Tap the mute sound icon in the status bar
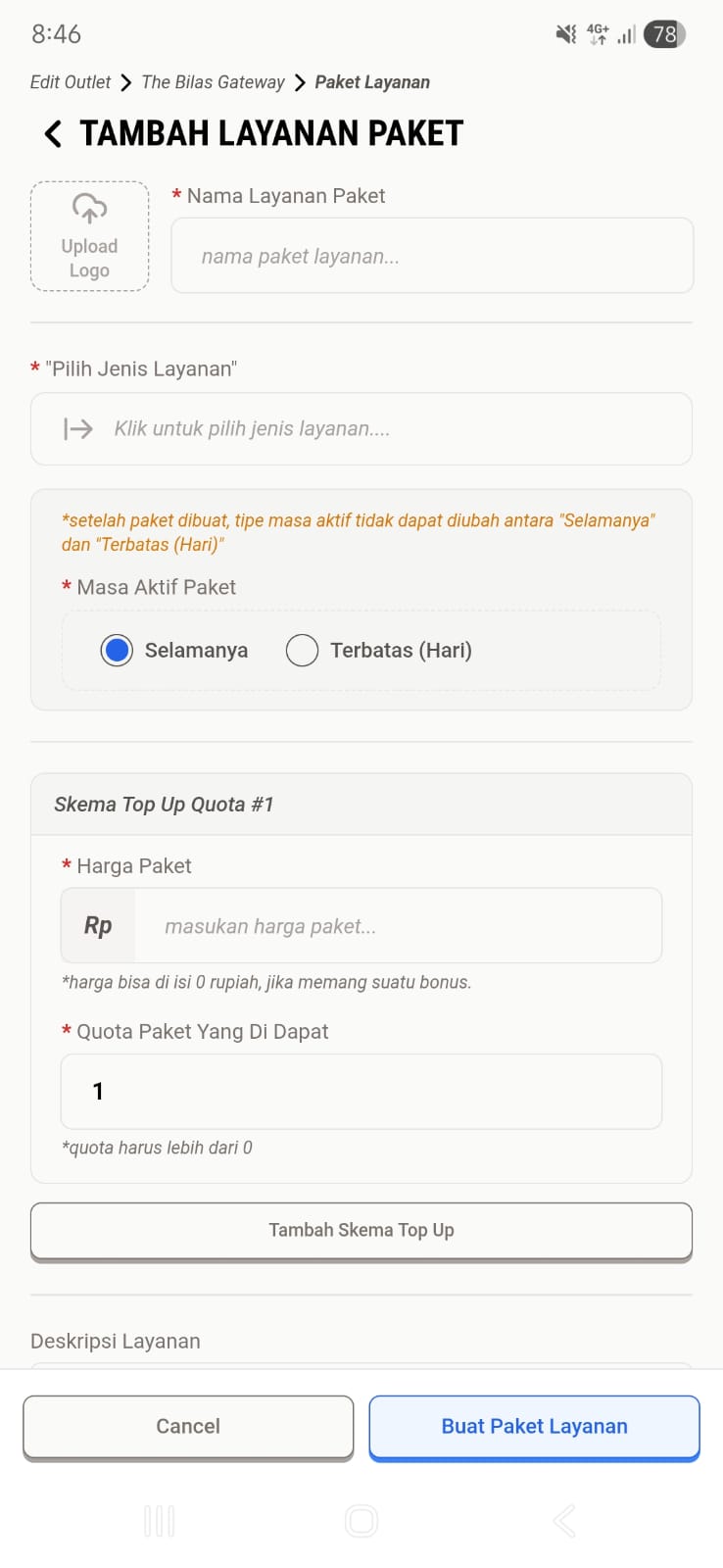This screenshot has height=1568, width=723. click(565, 33)
